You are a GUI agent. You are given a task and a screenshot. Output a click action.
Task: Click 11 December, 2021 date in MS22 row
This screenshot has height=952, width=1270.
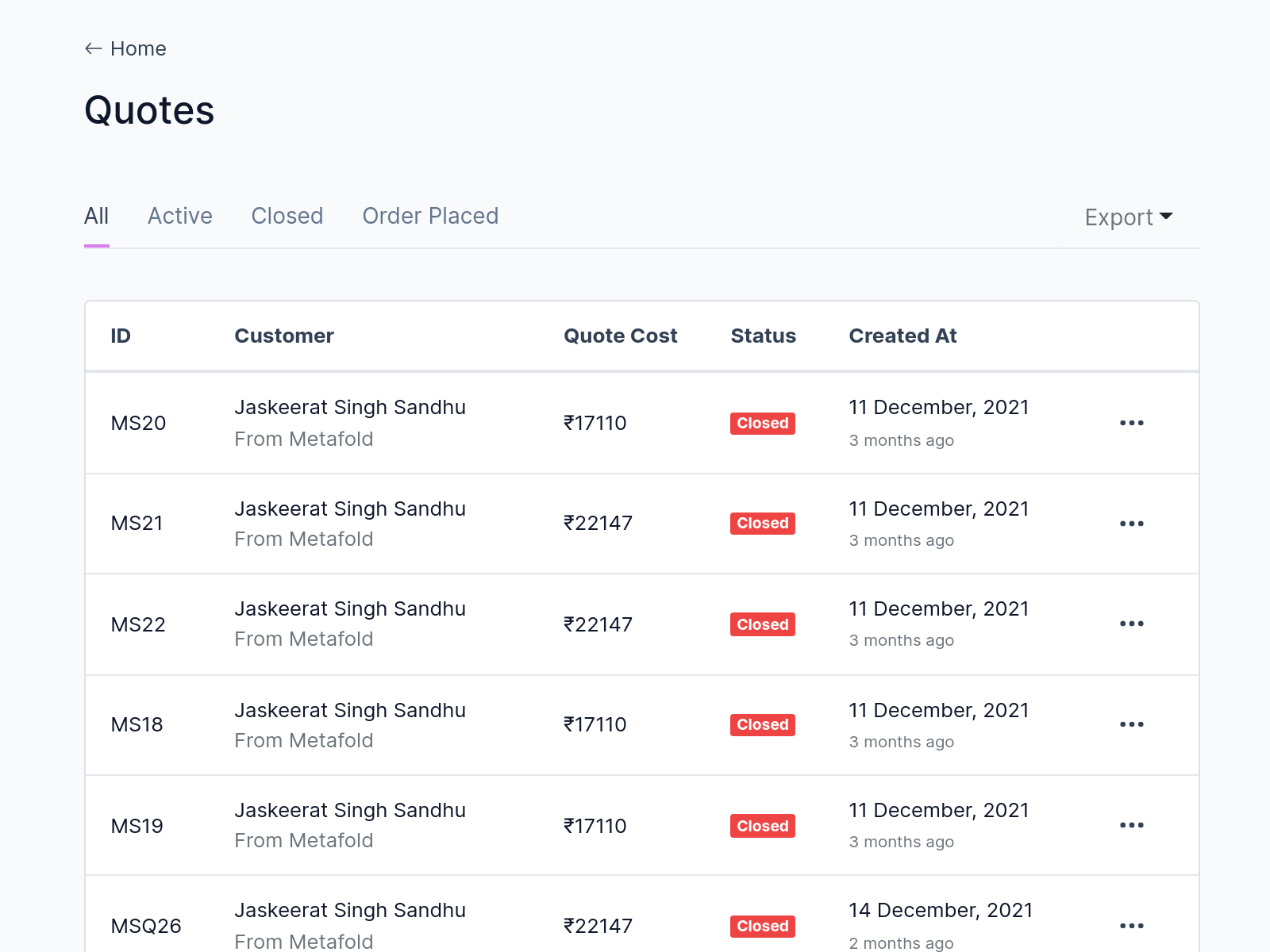click(939, 608)
